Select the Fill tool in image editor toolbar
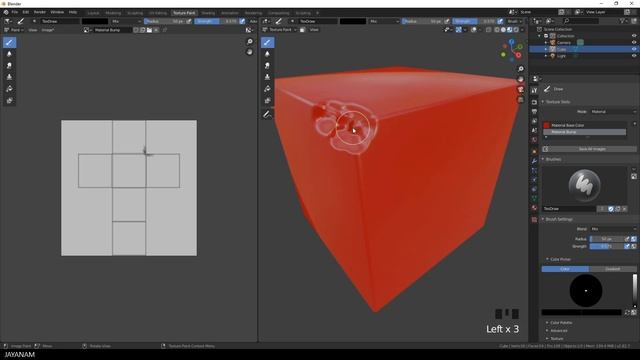The width and height of the screenshot is (640, 360). (x=9, y=89)
